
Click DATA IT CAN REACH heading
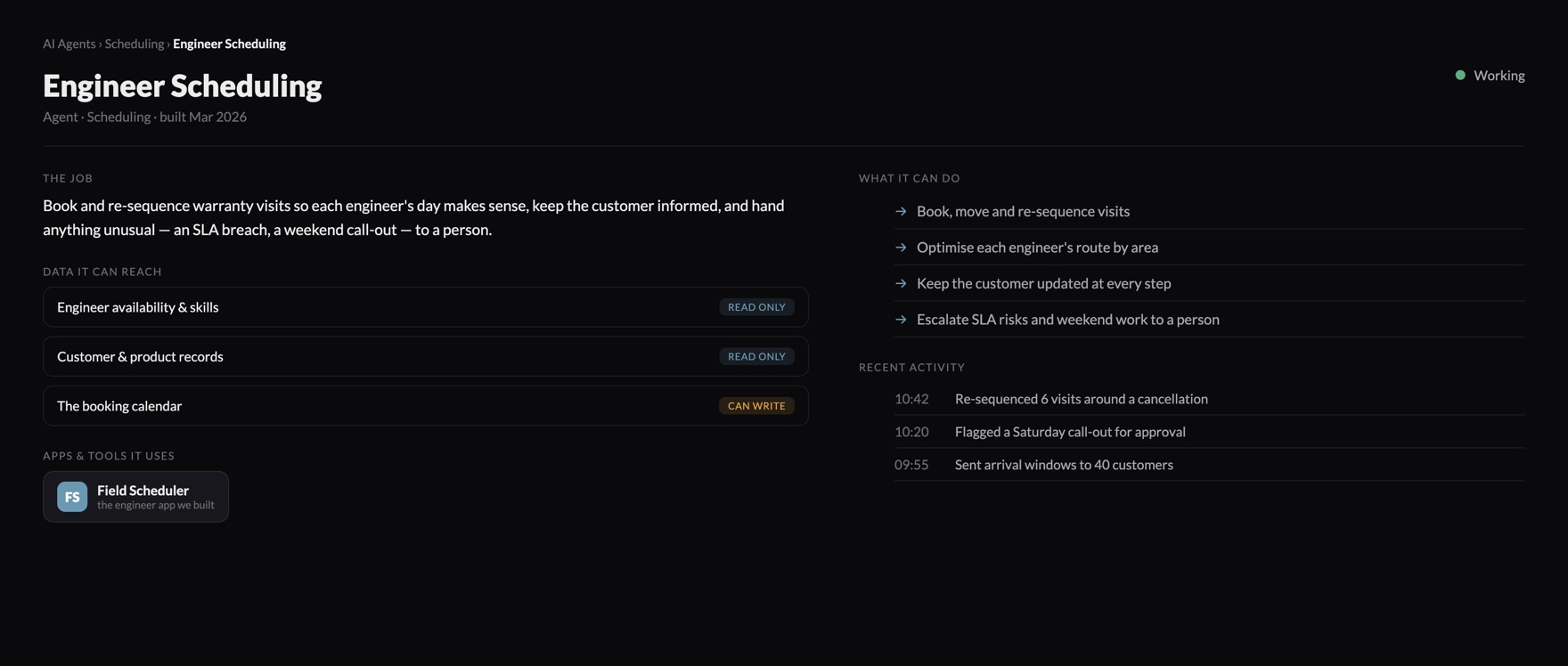click(x=102, y=272)
